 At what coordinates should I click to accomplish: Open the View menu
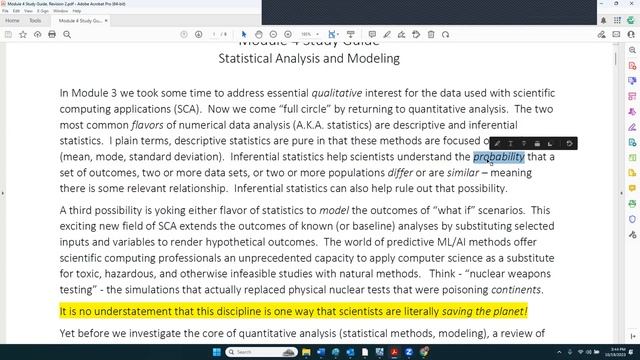(28, 11)
